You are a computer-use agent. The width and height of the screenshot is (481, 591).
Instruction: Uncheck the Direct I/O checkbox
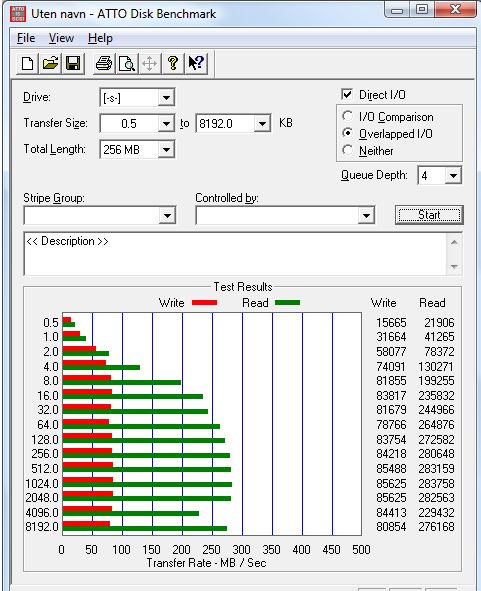click(347, 94)
